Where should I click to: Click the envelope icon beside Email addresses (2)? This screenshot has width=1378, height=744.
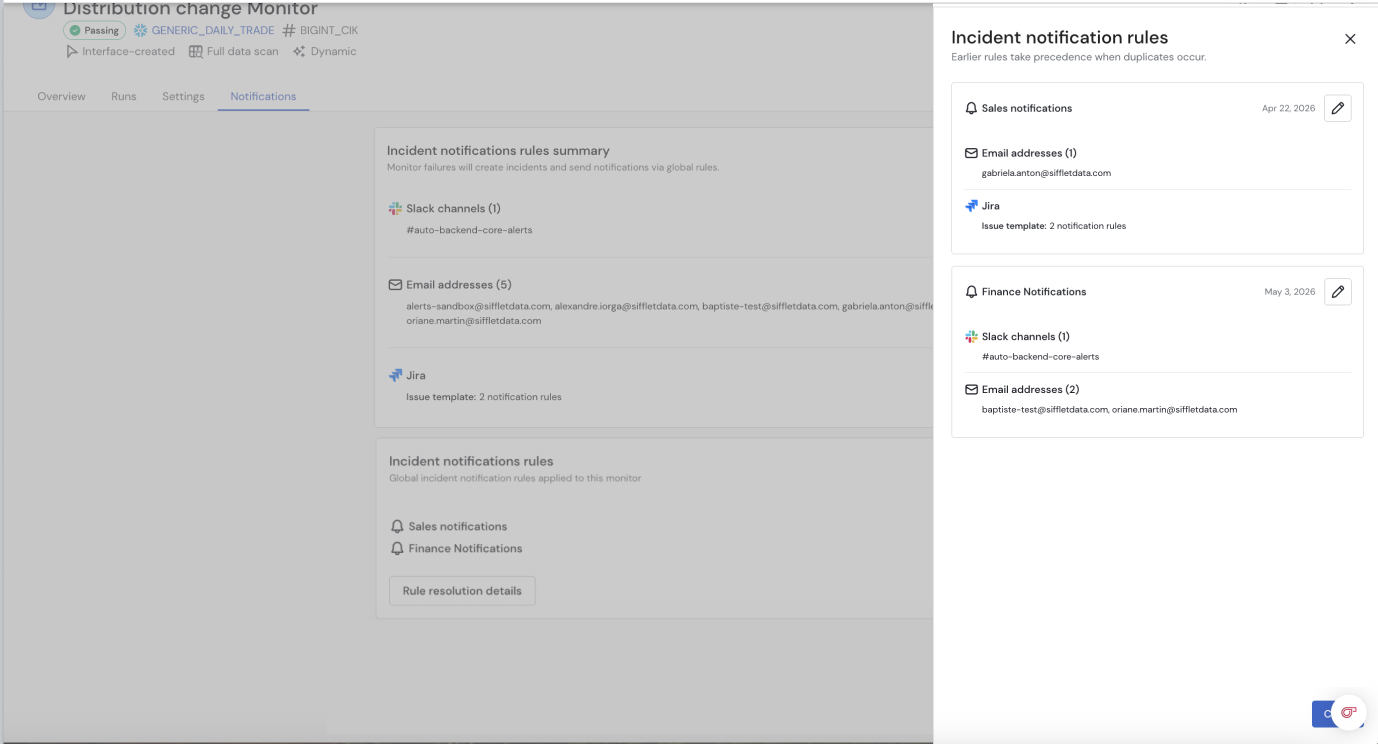[x=971, y=389]
